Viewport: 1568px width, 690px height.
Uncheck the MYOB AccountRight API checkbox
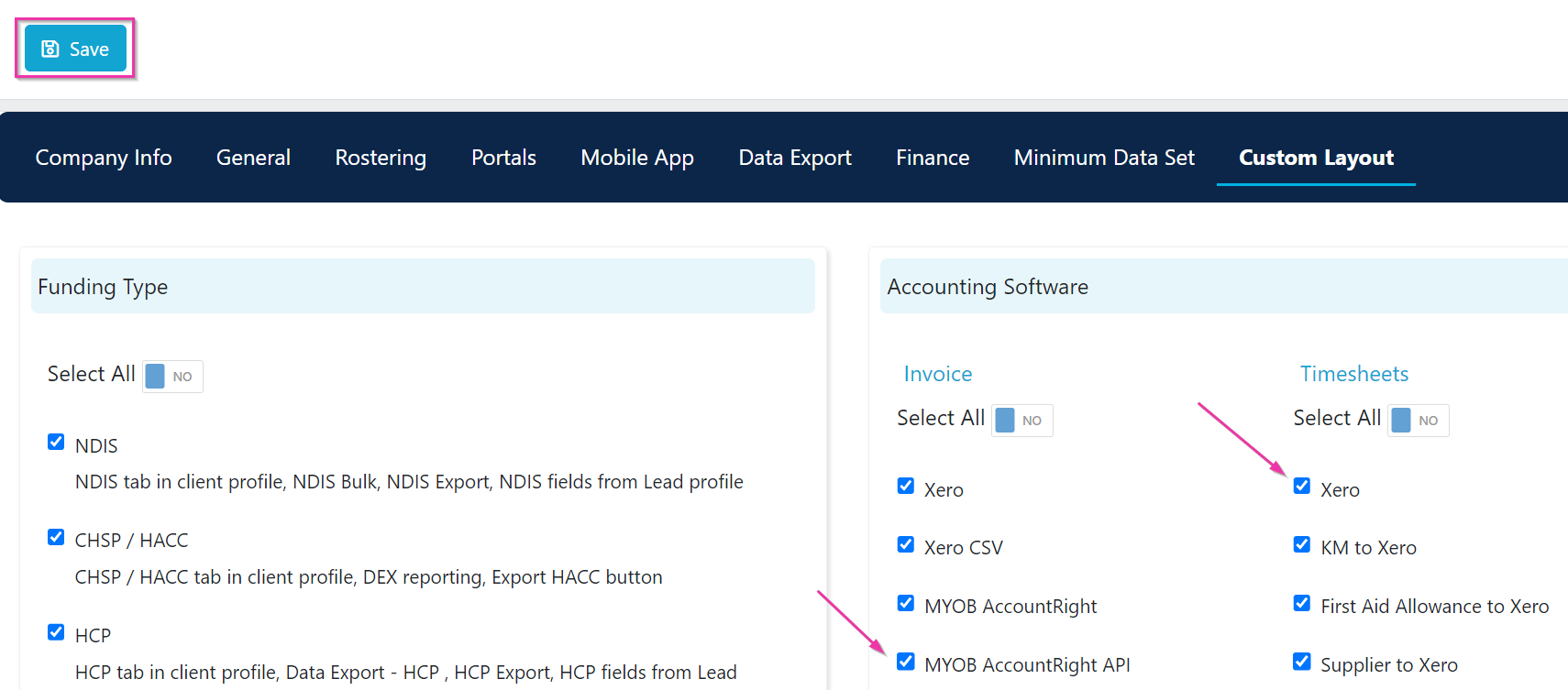[x=906, y=662]
